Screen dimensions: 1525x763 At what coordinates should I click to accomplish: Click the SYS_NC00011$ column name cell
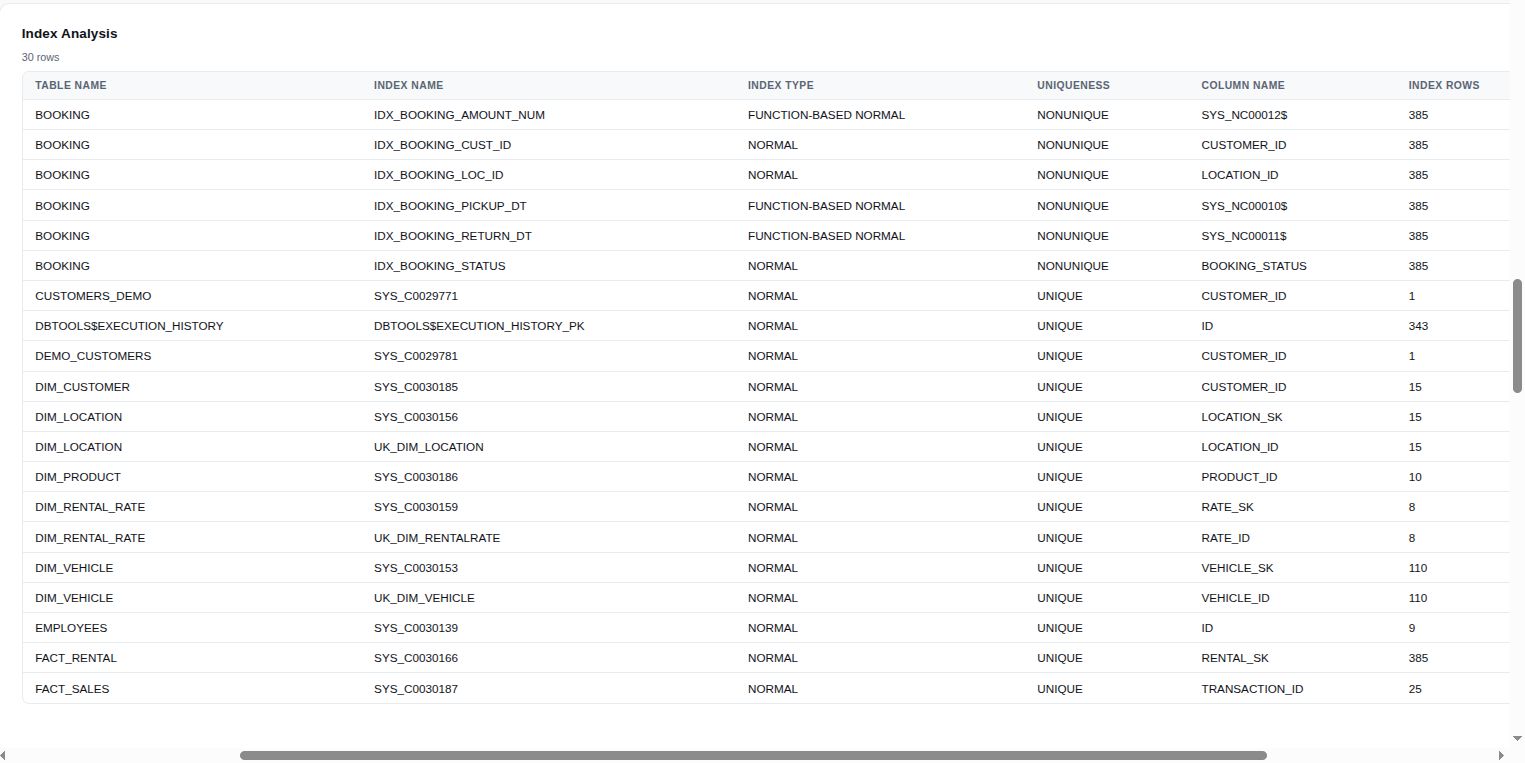click(x=1244, y=236)
